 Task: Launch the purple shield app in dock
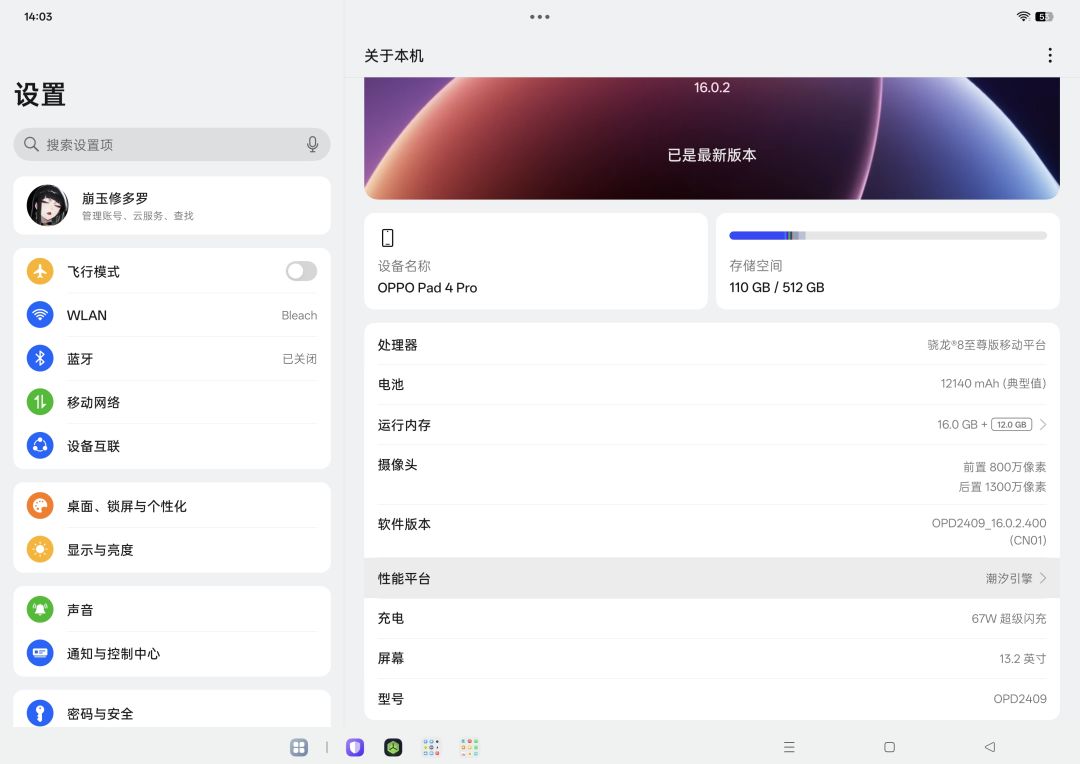355,747
